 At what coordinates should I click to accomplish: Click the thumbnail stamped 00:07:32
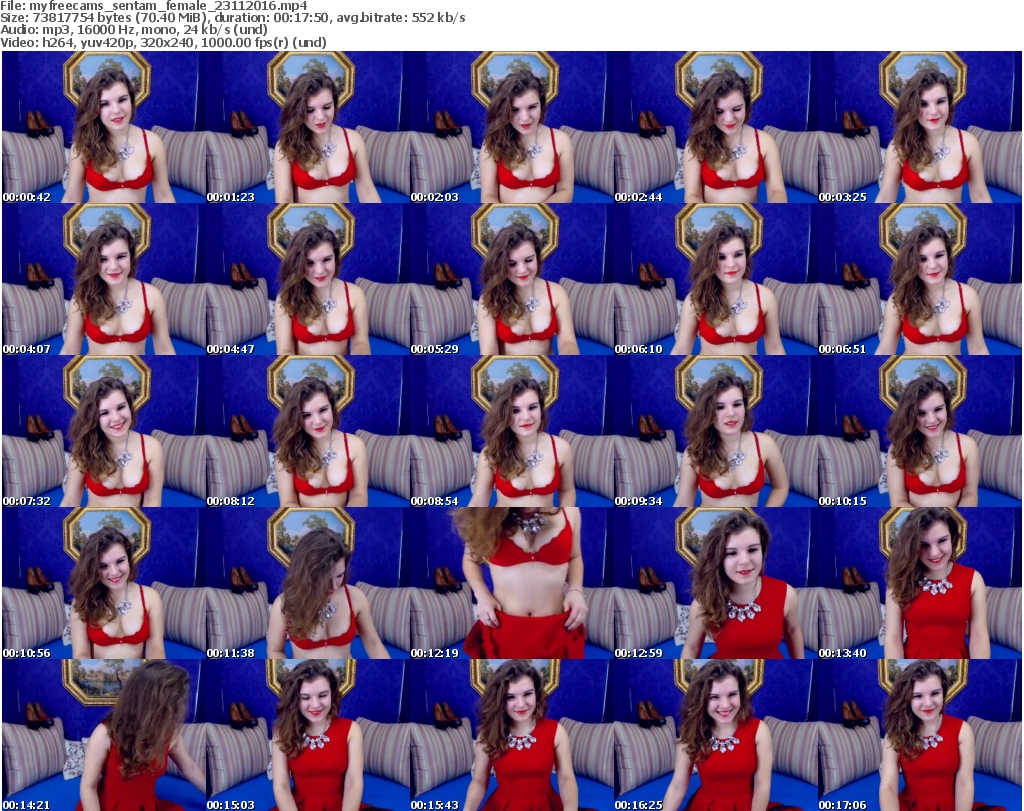[x=104, y=431]
